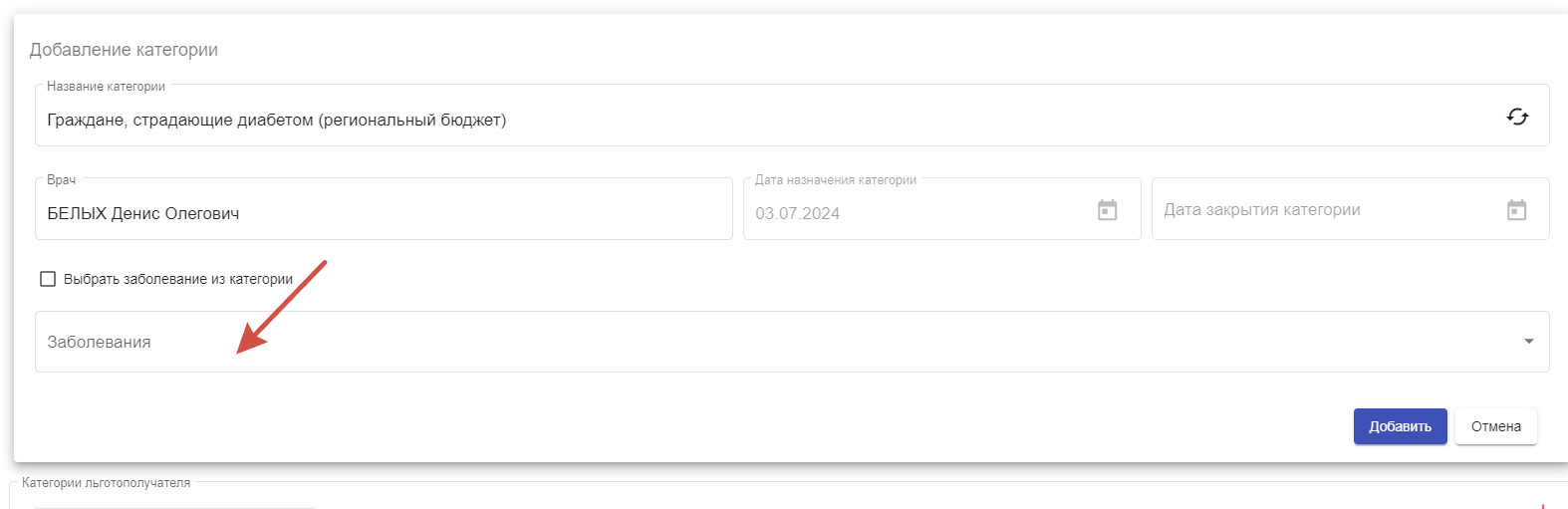Click the 'Добавление категории' dialog title
The height and width of the screenshot is (509, 1568).
point(124,50)
